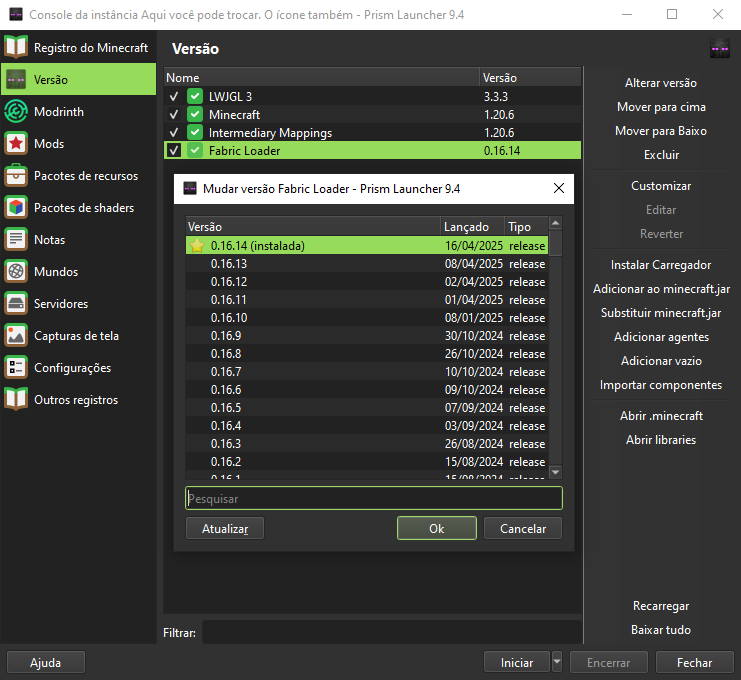Image resolution: width=741 pixels, height=680 pixels.
Task: Click the Iniciar button
Action: pos(517,663)
